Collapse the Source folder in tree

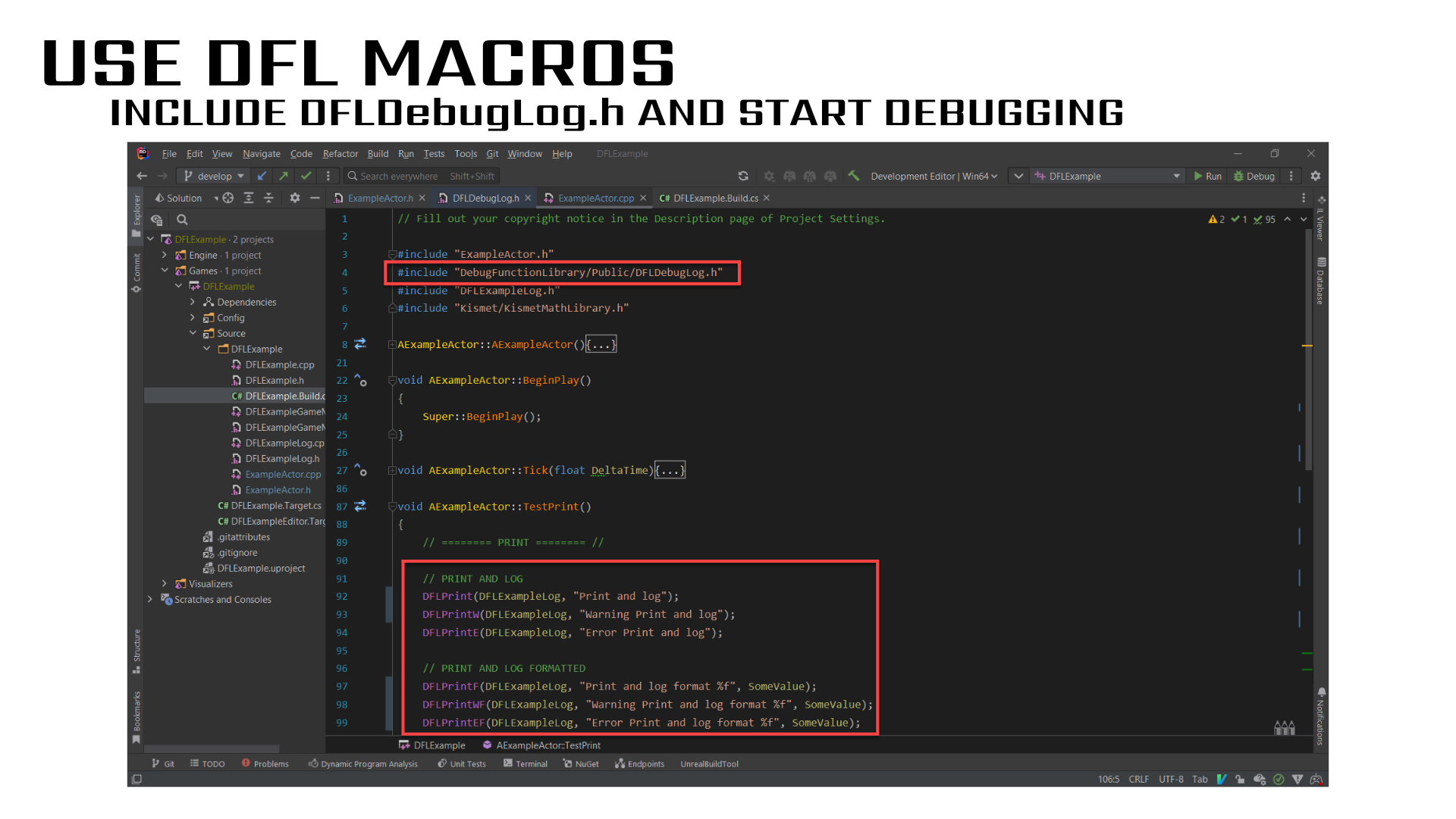coord(193,333)
